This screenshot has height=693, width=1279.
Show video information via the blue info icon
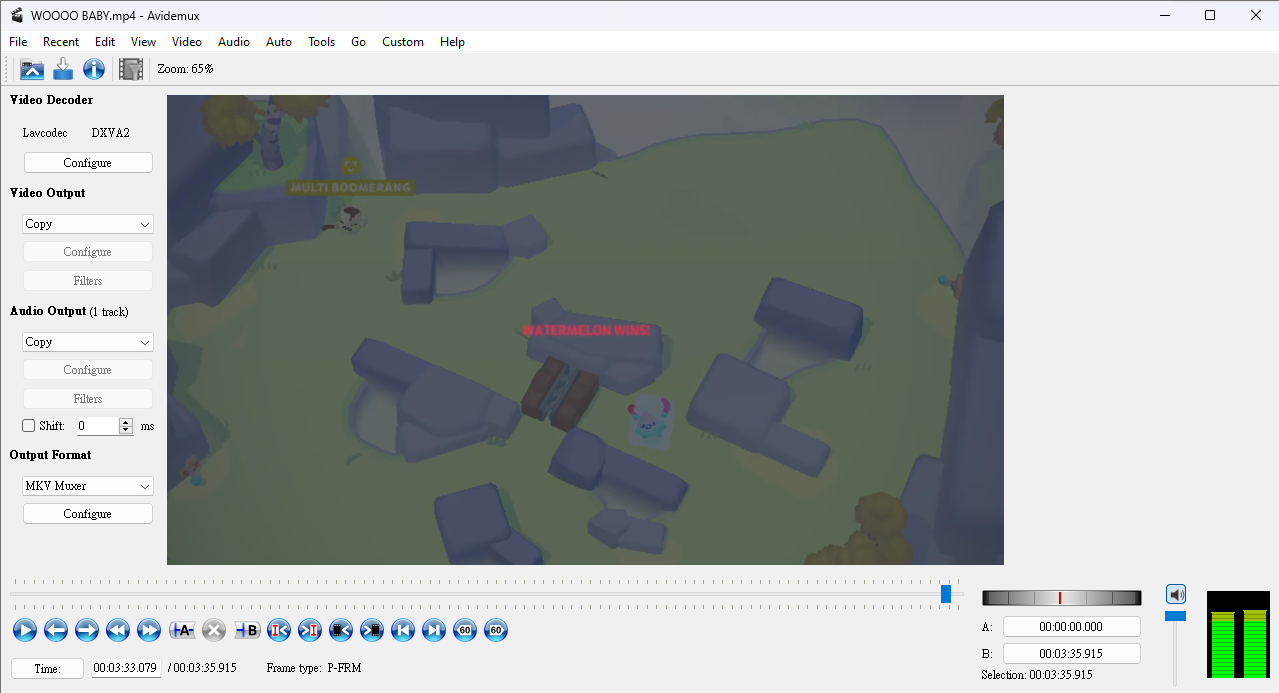coord(94,69)
